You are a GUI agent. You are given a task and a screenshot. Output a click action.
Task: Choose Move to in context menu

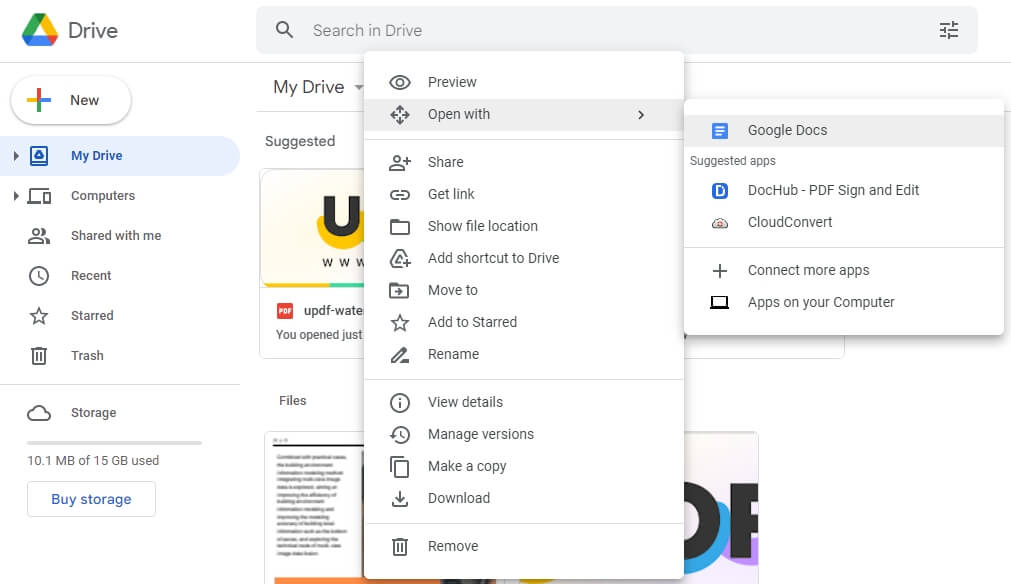coord(524,290)
